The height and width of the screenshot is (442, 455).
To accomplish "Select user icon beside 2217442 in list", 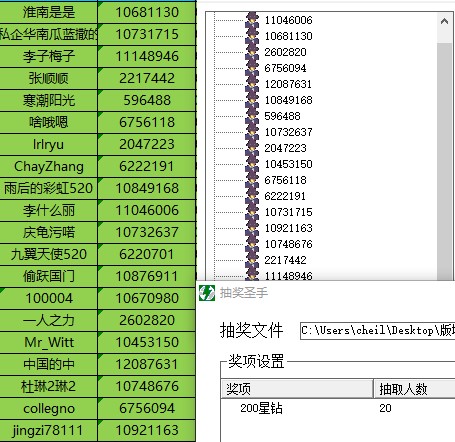I will pos(252,260).
